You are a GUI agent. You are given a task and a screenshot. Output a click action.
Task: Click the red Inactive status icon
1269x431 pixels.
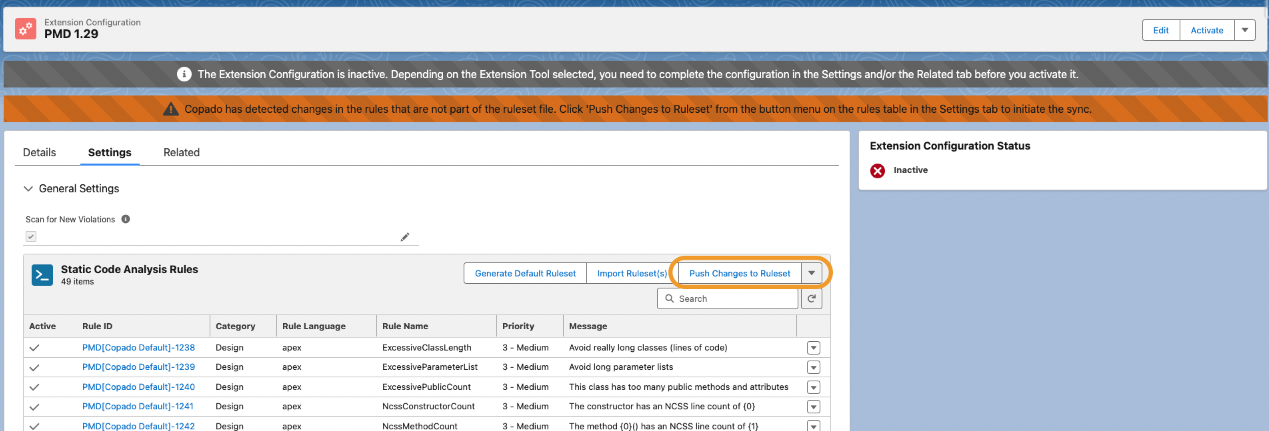pyautogui.click(x=878, y=171)
